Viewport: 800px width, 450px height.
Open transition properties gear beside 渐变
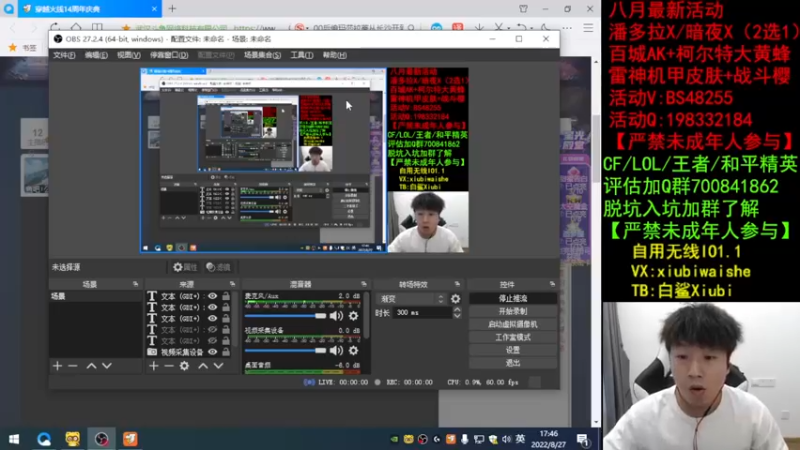pos(456,299)
